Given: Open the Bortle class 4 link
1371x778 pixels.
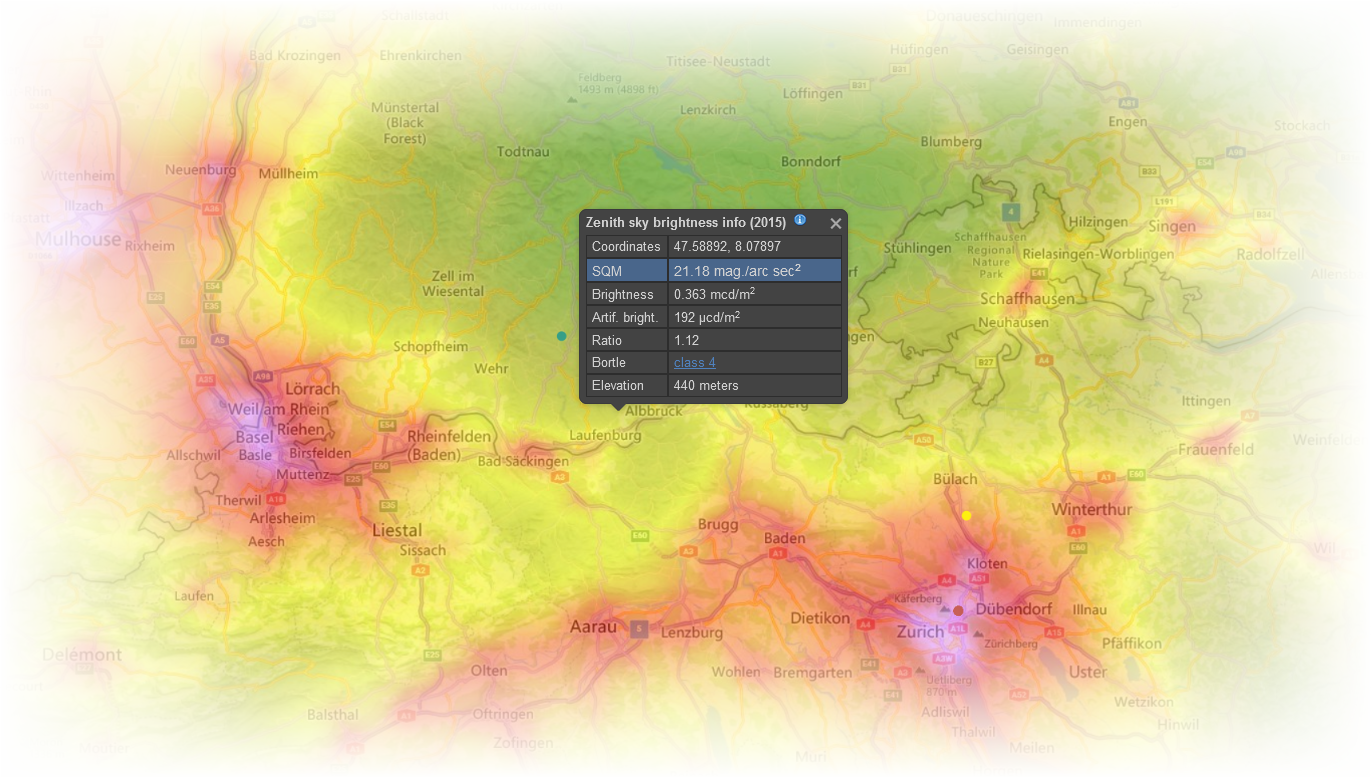Looking at the screenshot, I should 694,363.
